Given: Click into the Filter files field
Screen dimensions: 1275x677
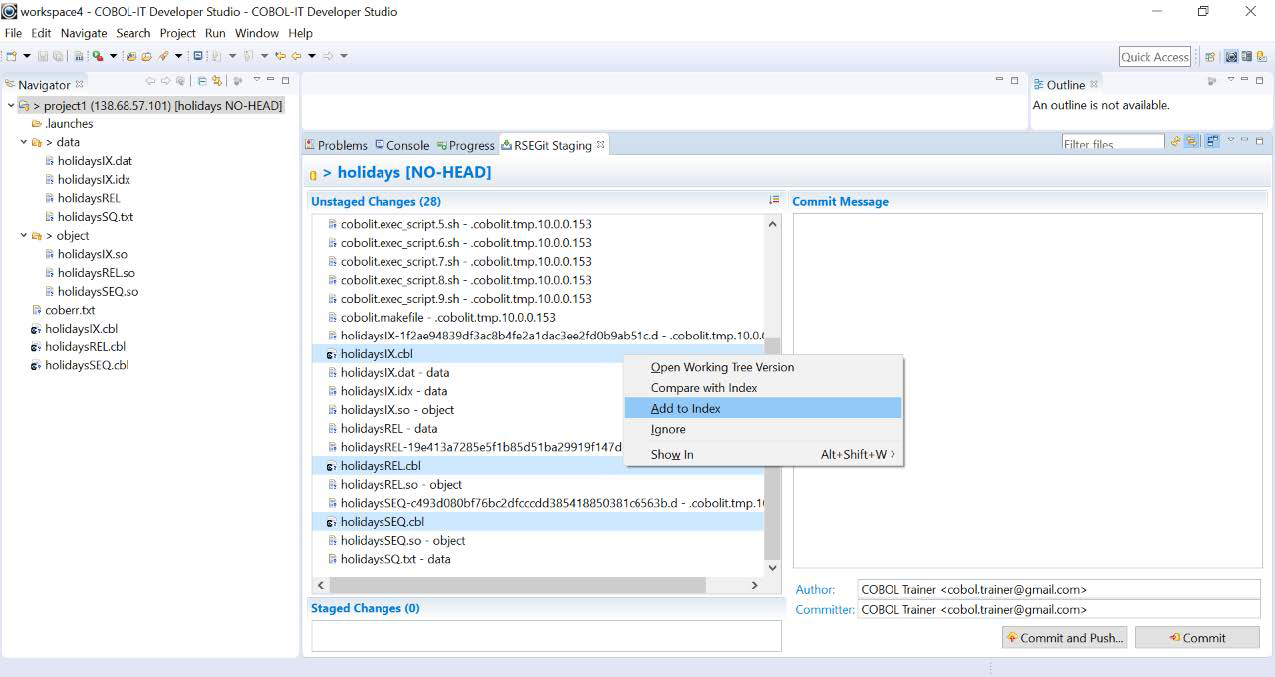Looking at the screenshot, I should tap(1110, 144).
